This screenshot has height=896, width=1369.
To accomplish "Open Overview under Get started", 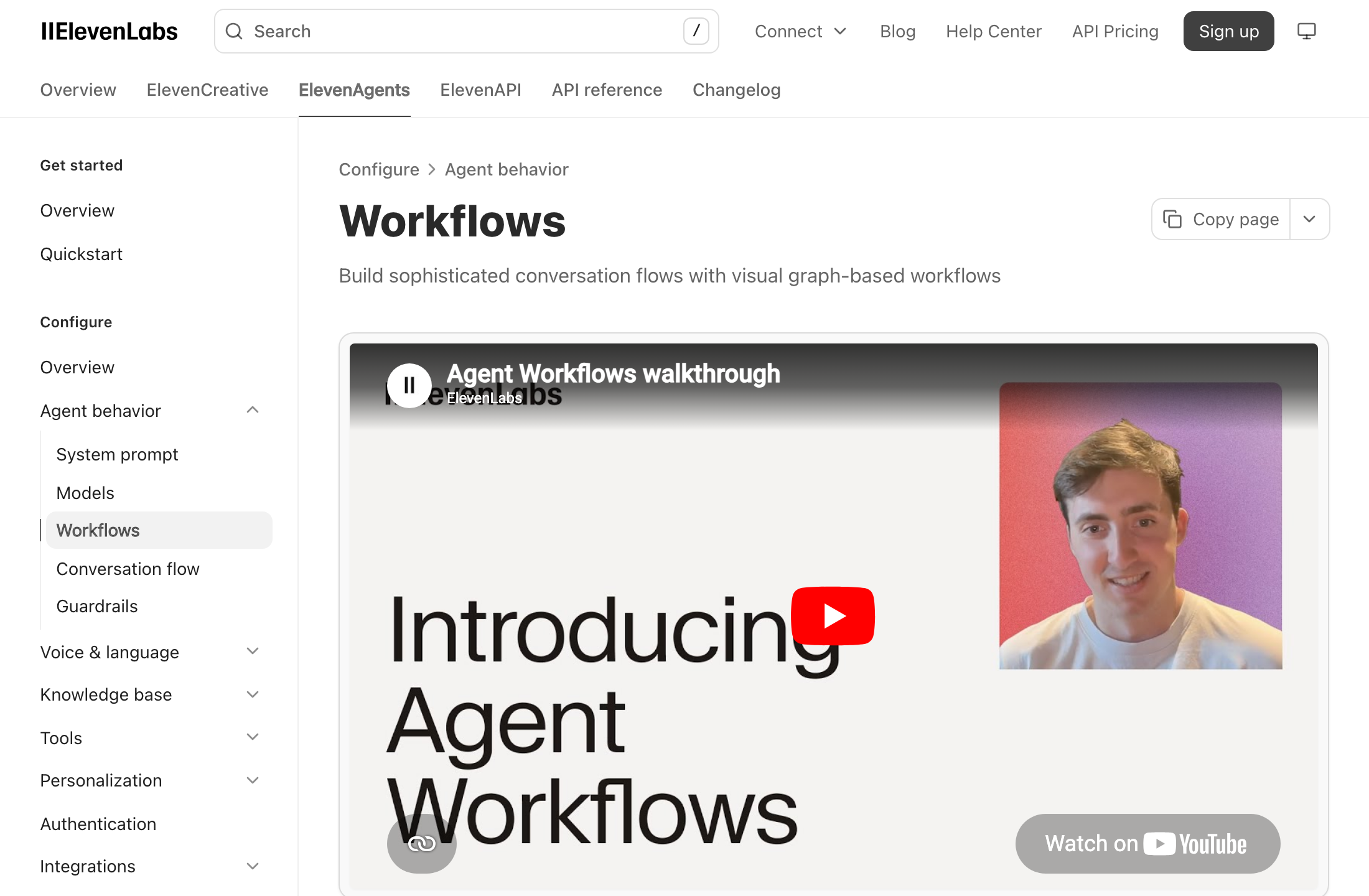I will 77,210.
